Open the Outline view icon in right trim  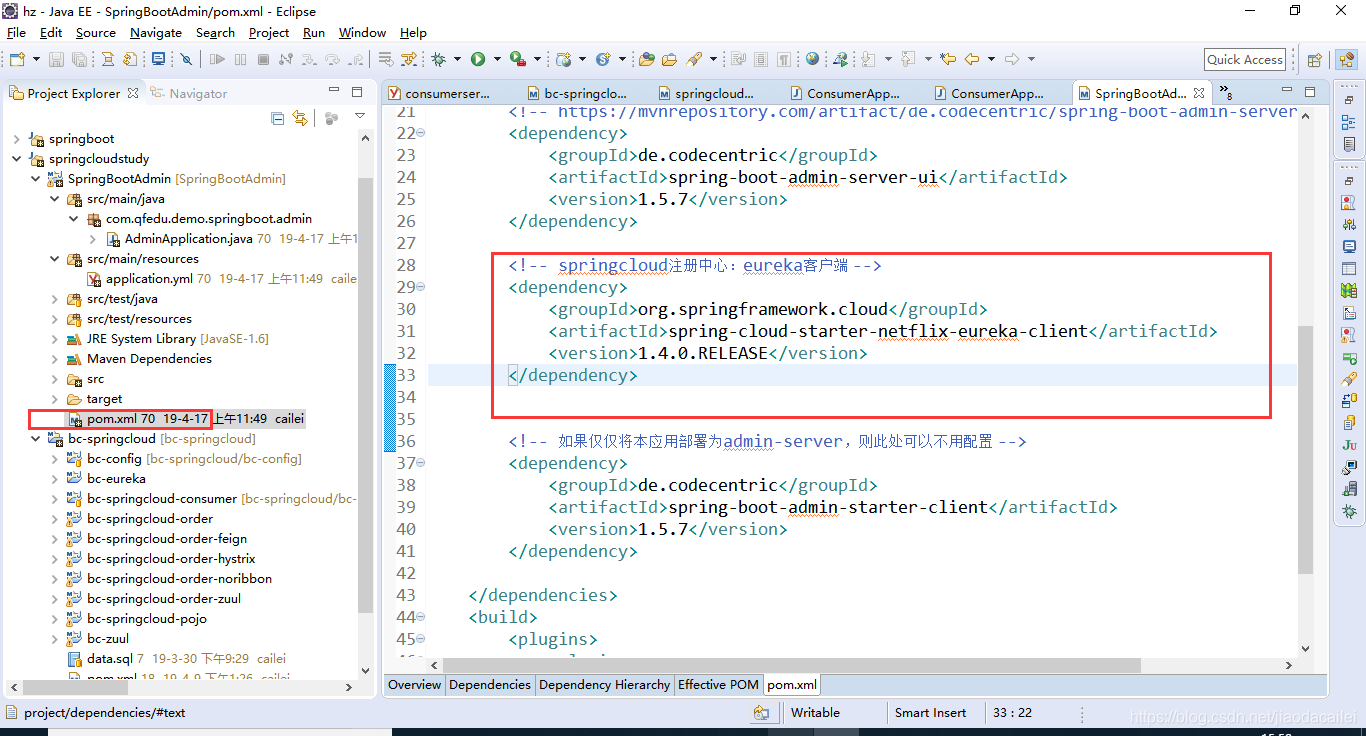pyautogui.click(x=1350, y=123)
